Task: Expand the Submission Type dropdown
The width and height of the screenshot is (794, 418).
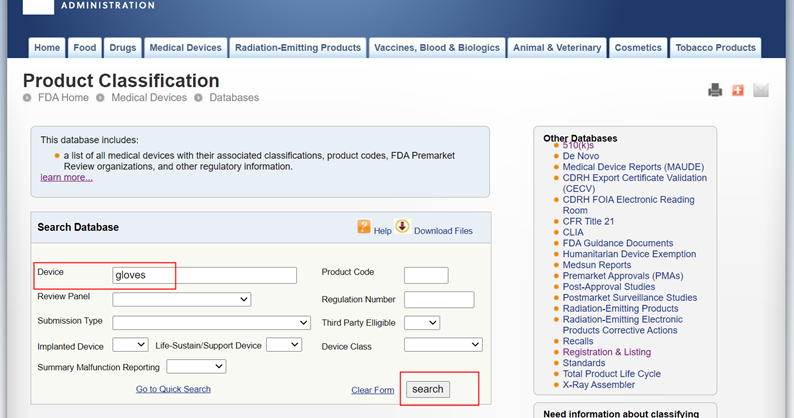Action: [211, 323]
